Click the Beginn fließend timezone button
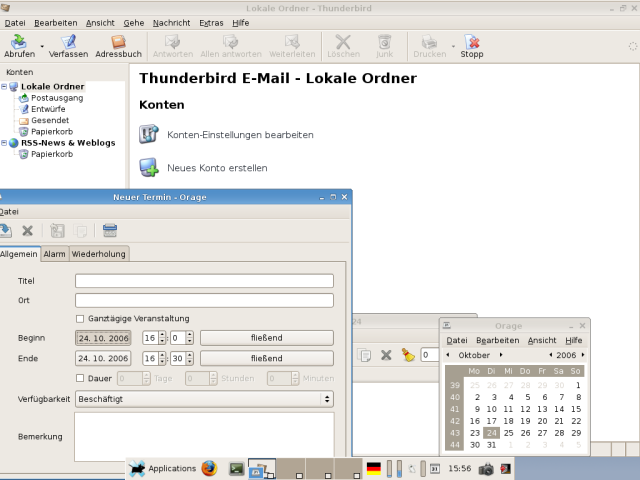The height and width of the screenshot is (480, 640). tap(267, 338)
